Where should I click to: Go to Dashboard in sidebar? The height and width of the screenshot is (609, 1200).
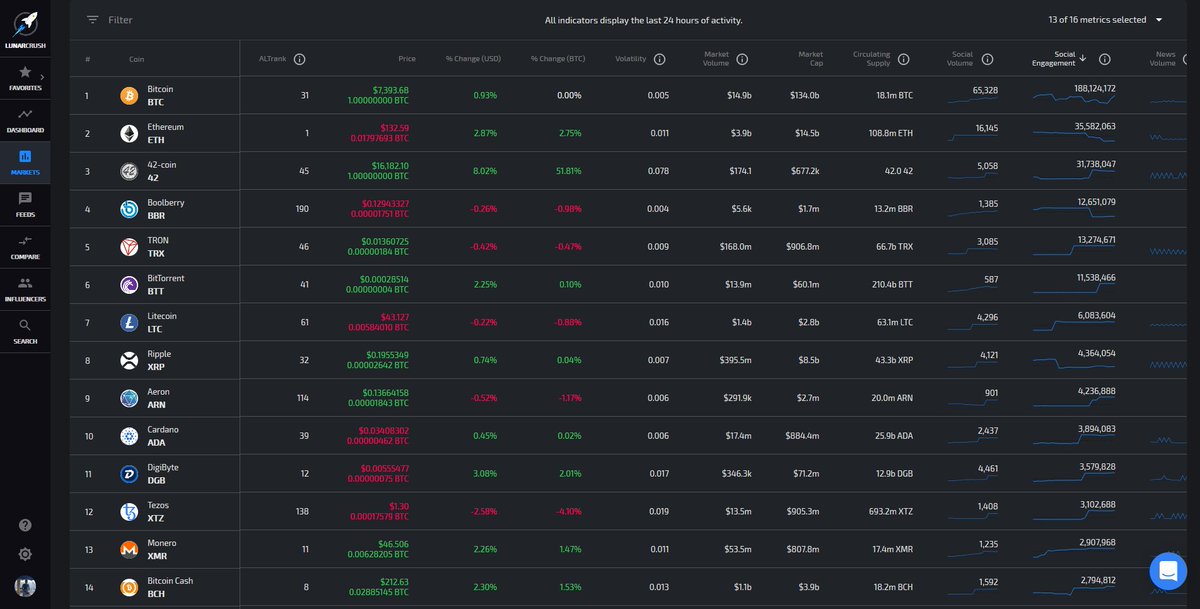tap(25, 119)
